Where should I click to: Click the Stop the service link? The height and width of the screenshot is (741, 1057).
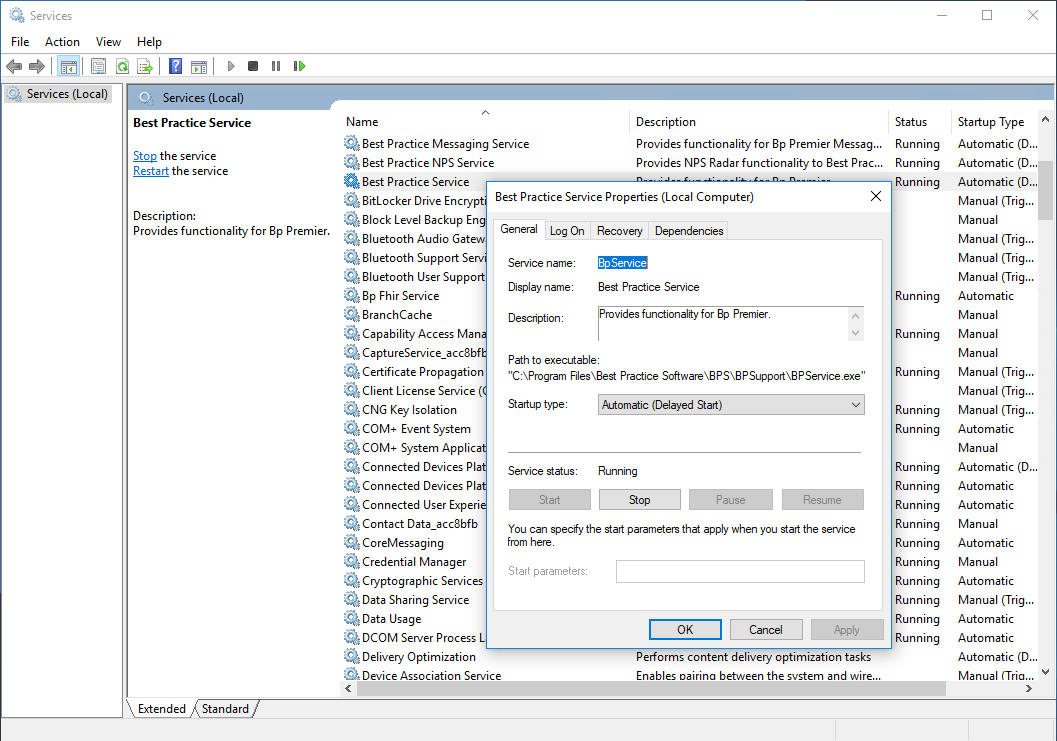pos(144,156)
